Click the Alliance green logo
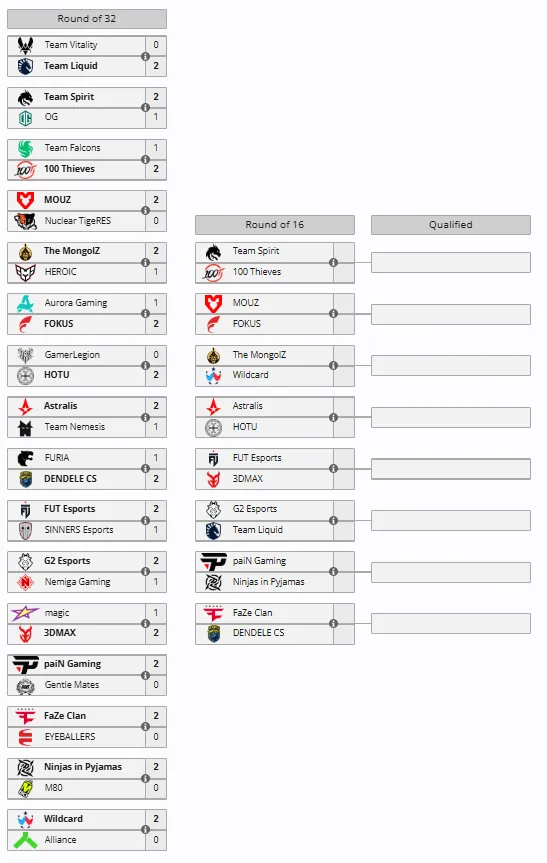 point(25,840)
